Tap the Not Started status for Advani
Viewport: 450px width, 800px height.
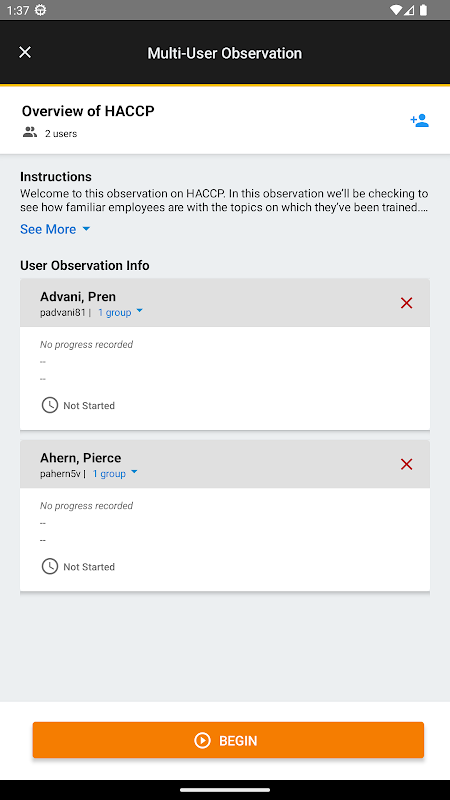click(x=89, y=406)
